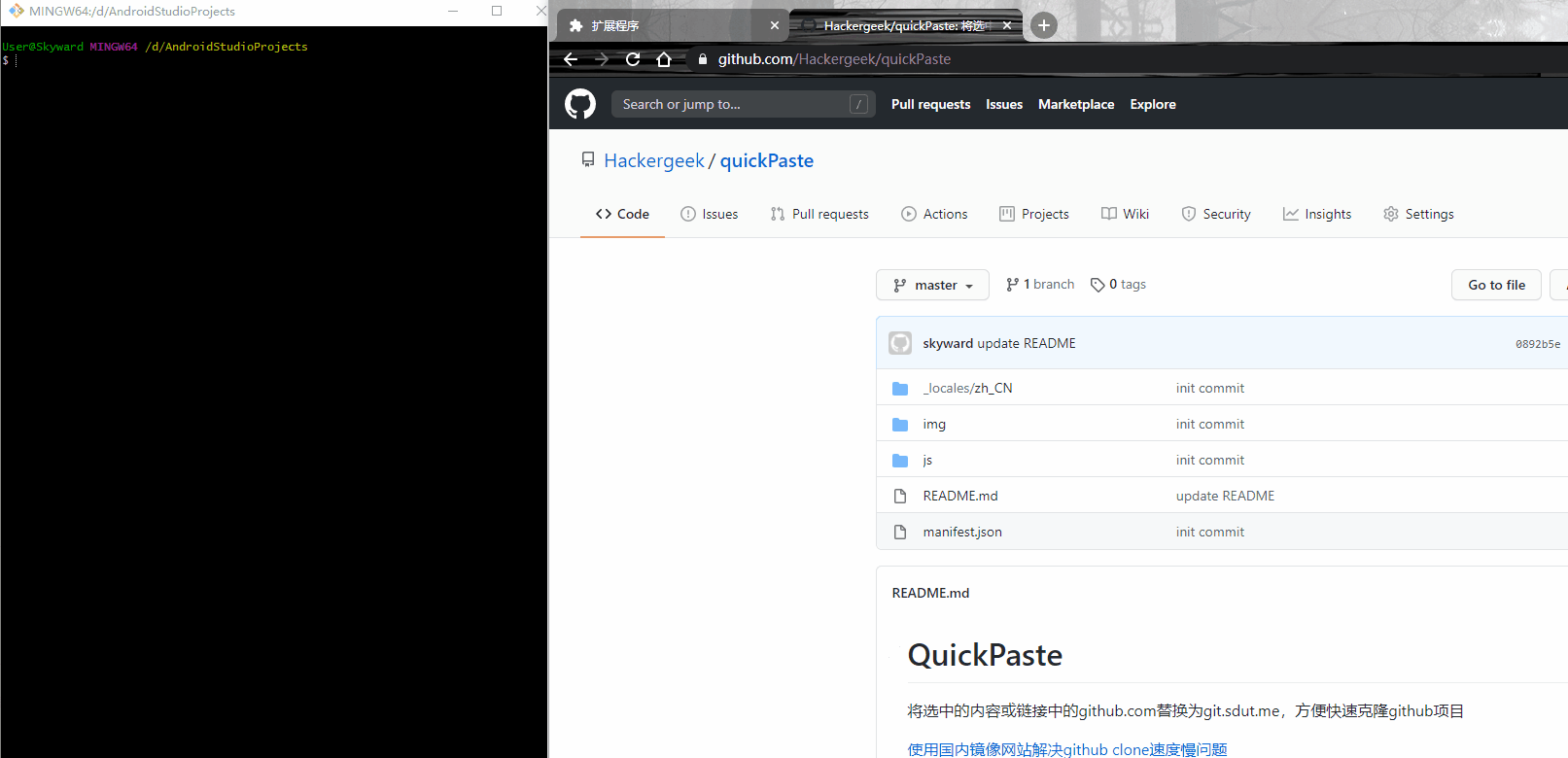Open commit hash 0892b5e
This screenshot has width=1568, height=758.
coord(1538,344)
